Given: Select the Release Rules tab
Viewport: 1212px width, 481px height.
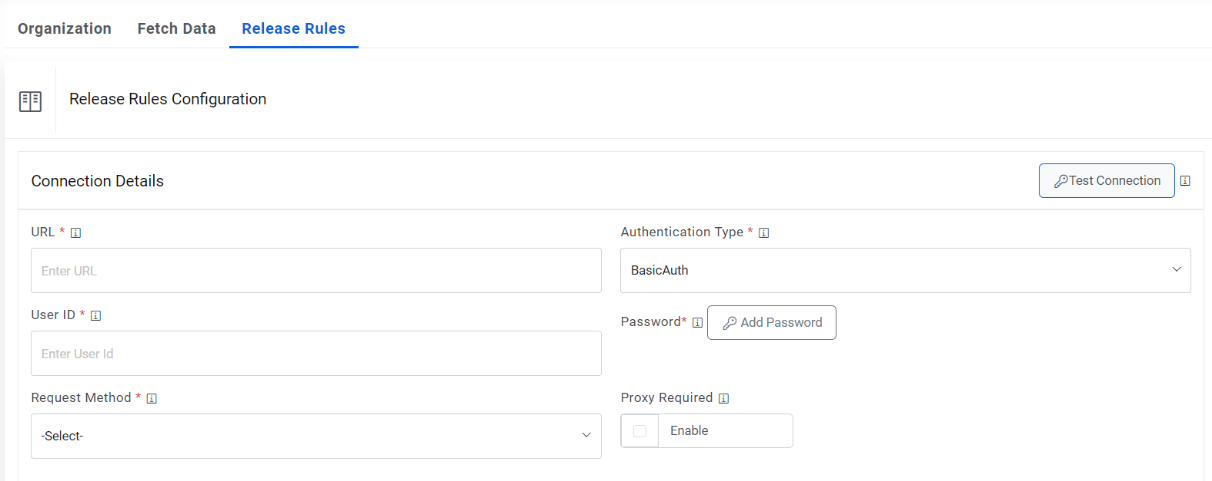Looking at the screenshot, I should tap(294, 29).
